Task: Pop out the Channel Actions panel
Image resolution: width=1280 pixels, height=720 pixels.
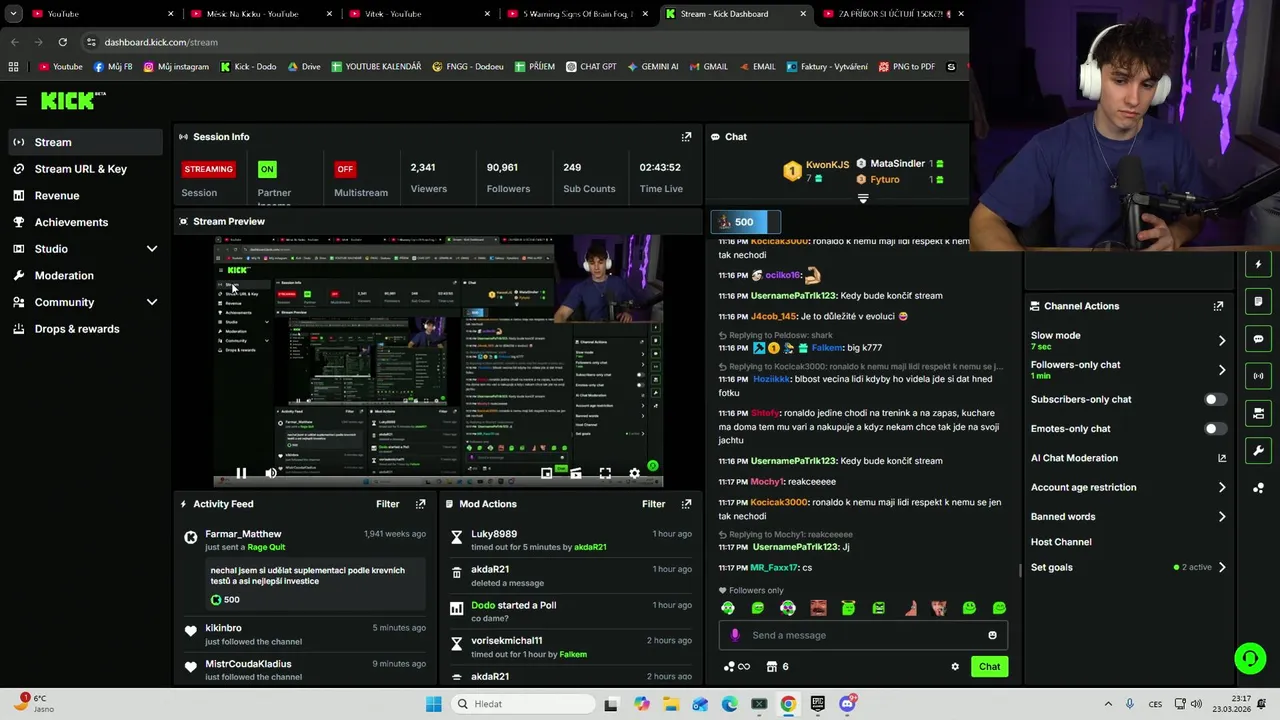Action: pos(1218,306)
